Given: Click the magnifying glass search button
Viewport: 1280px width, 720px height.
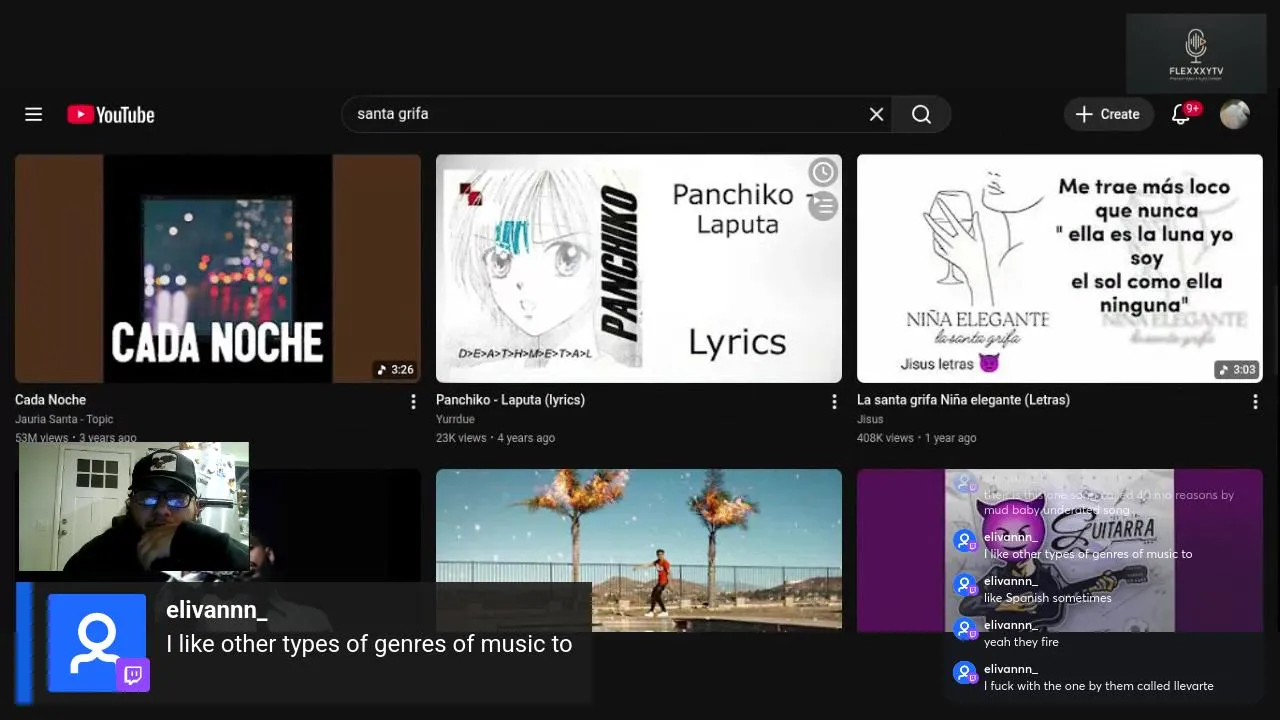Looking at the screenshot, I should [921, 114].
